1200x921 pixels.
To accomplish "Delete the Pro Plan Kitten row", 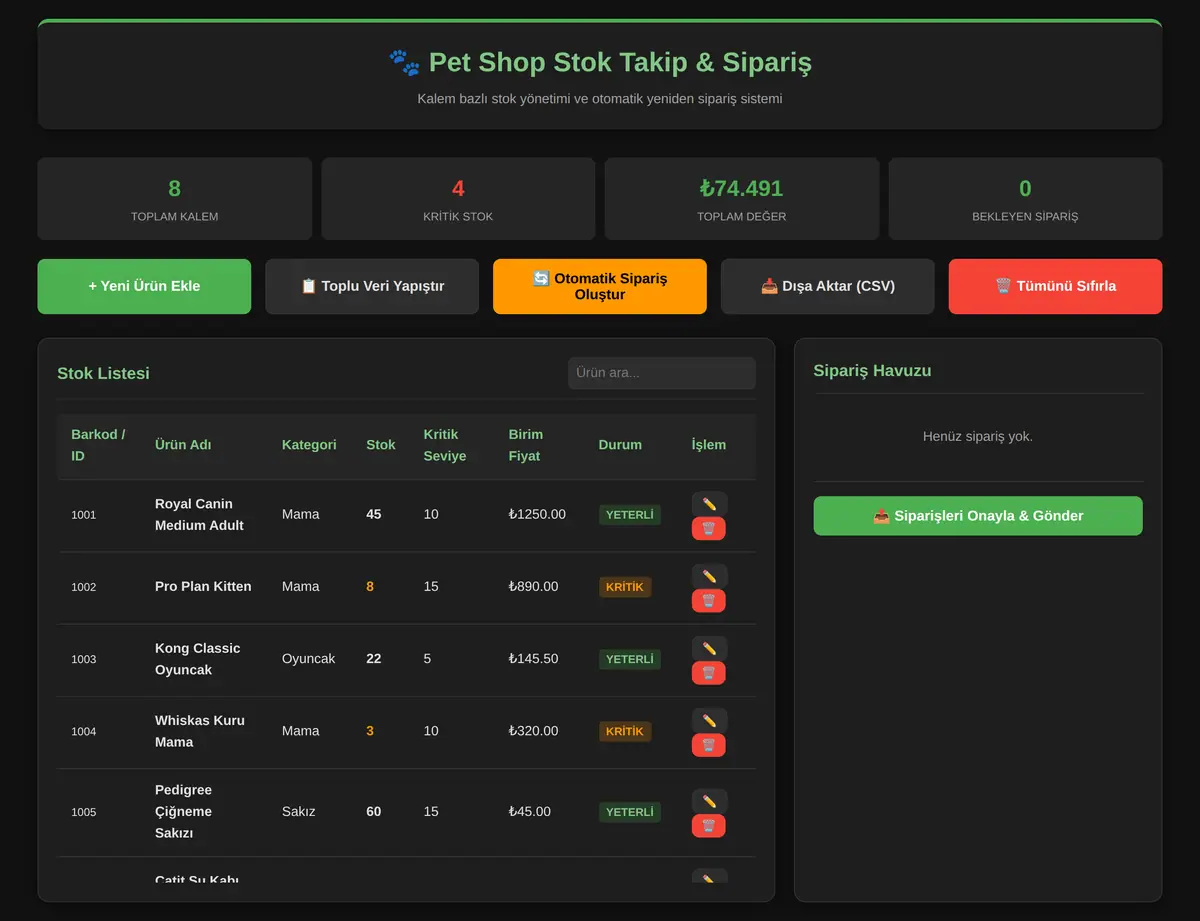I will pos(709,601).
